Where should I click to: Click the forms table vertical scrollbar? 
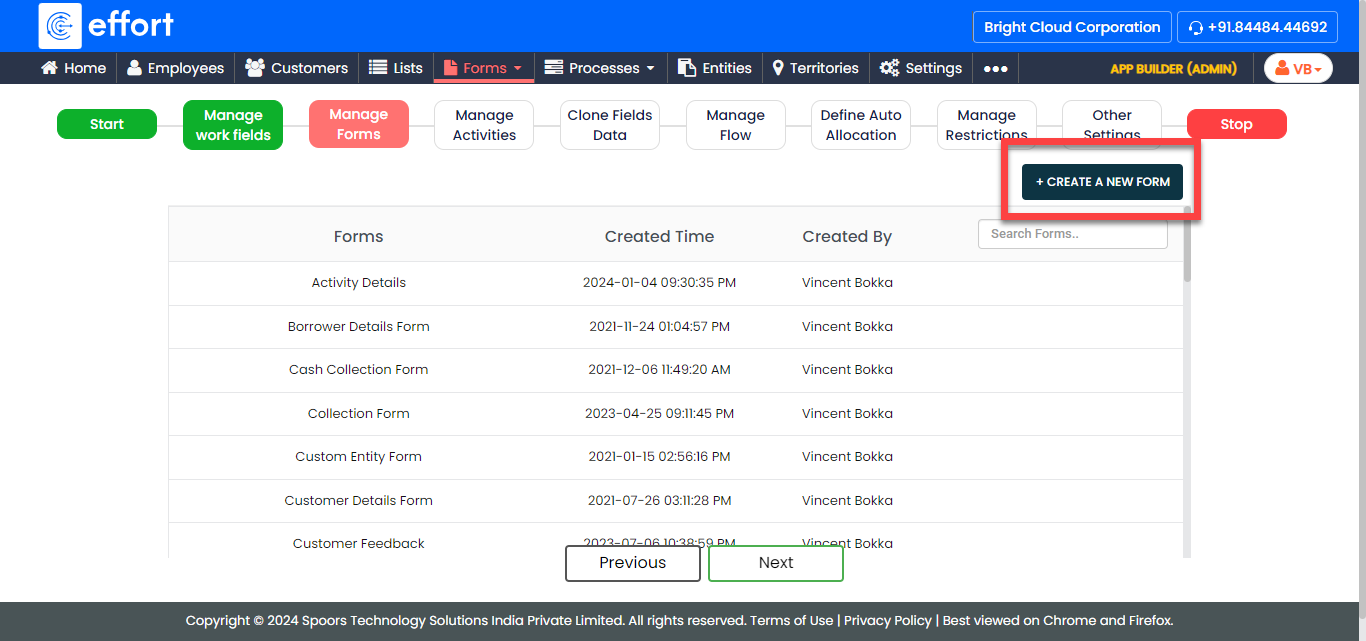pos(1187,245)
